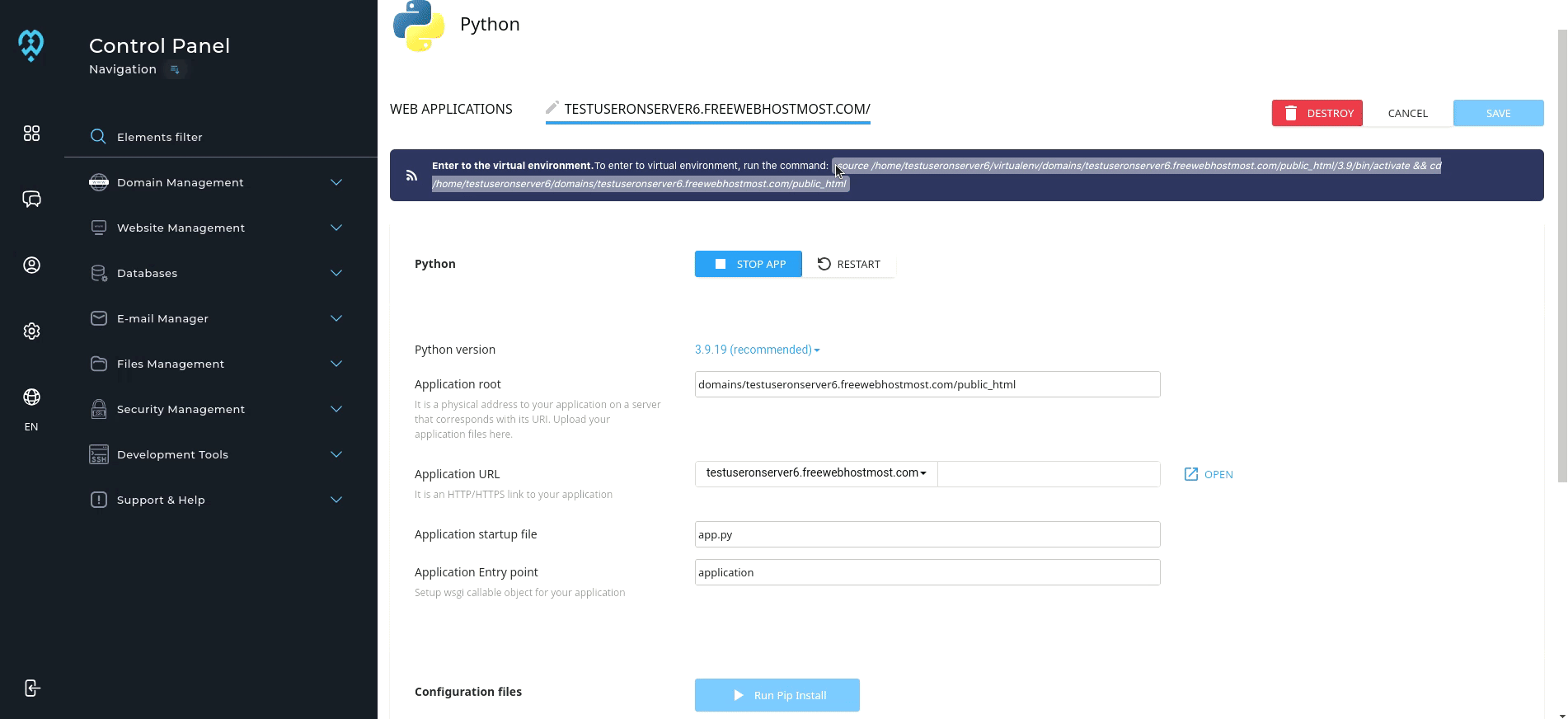Click the red Destroy button
1568x719 pixels.
[x=1317, y=113]
